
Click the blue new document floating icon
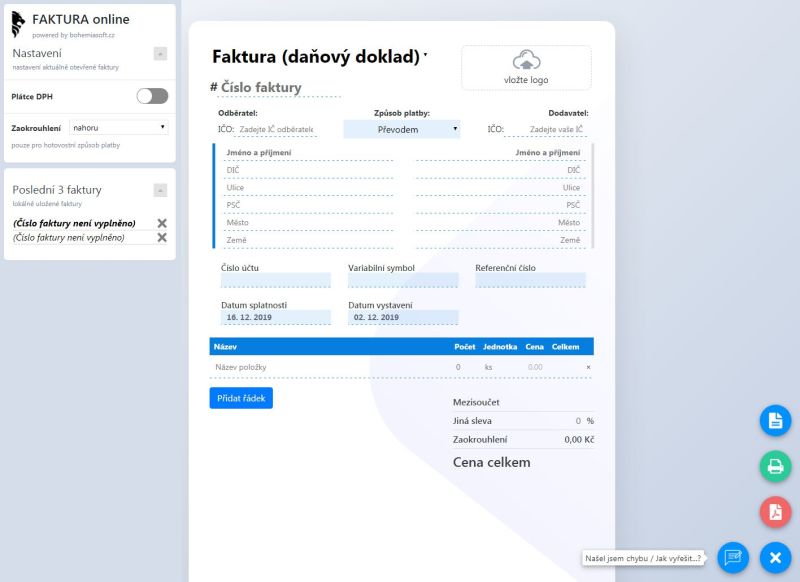point(775,421)
